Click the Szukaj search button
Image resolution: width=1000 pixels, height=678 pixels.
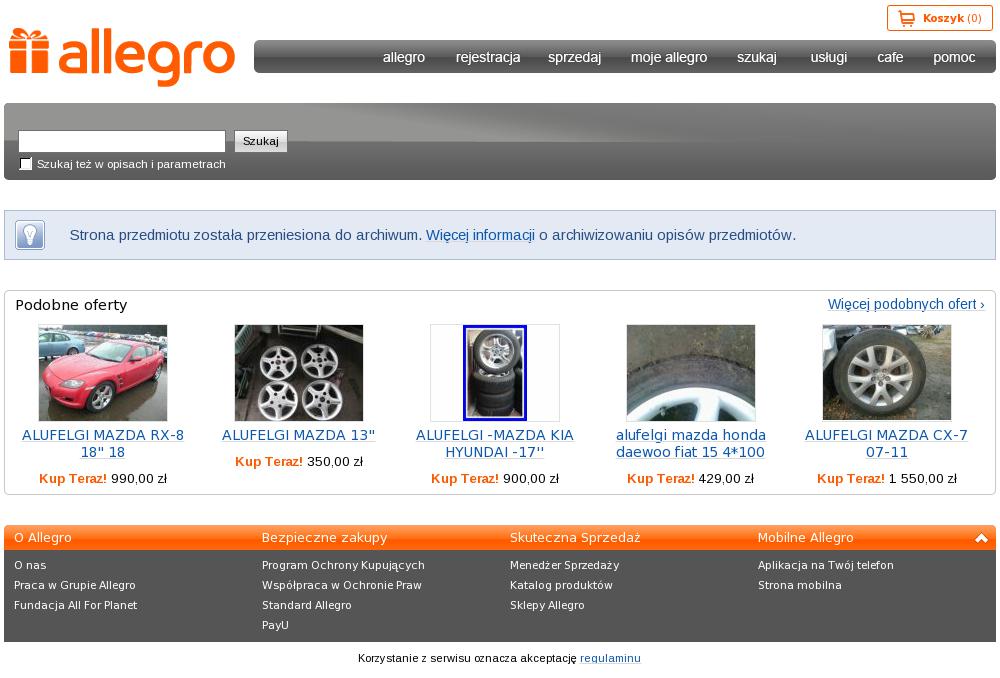[x=261, y=141]
